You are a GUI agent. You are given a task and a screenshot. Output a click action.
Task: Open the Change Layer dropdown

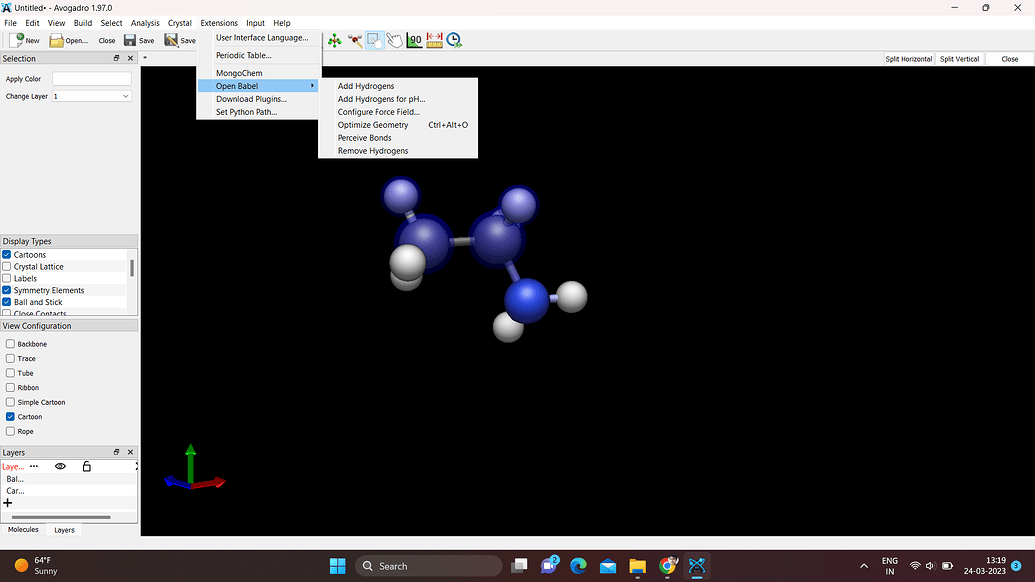92,96
